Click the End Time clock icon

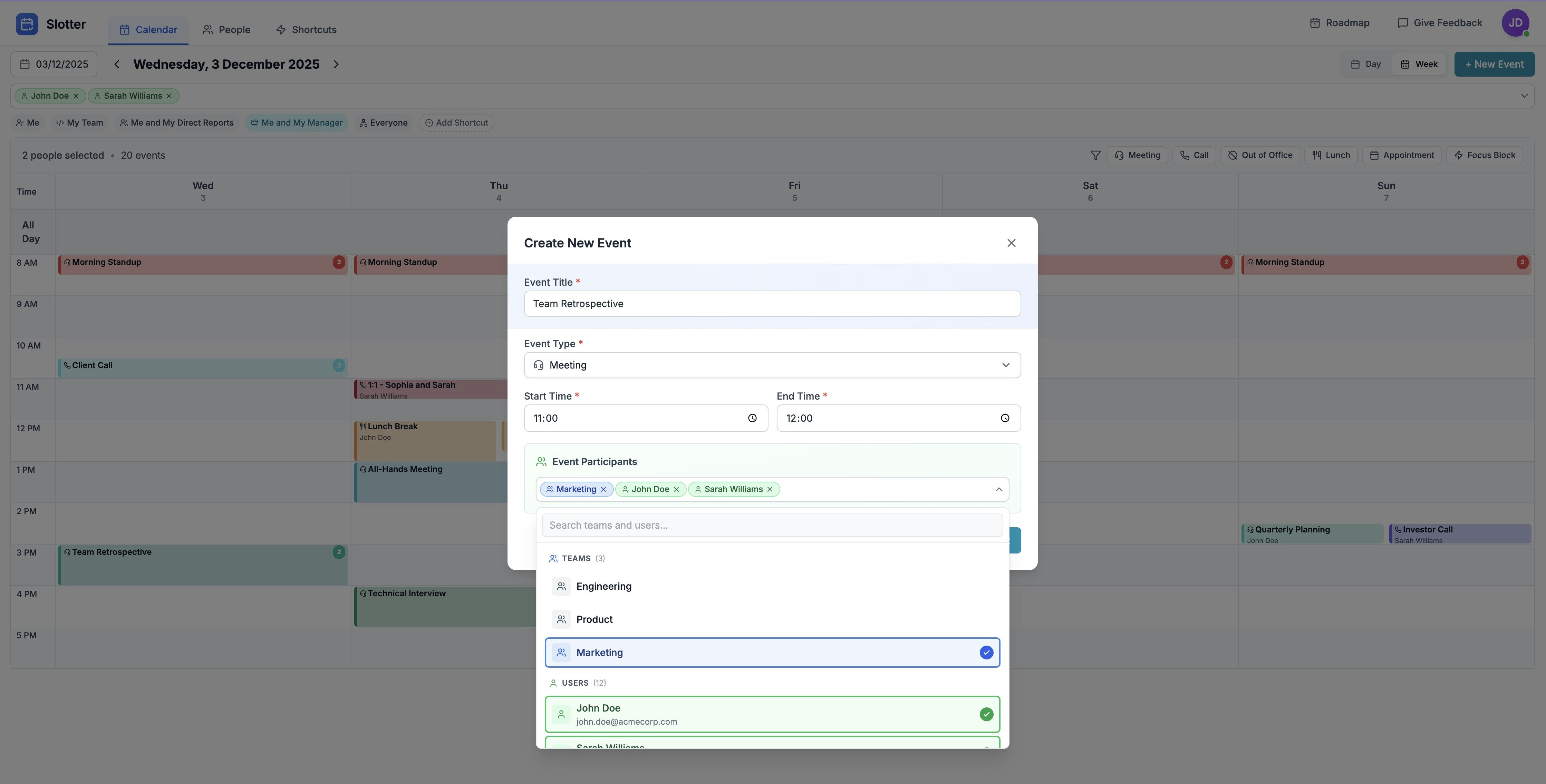point(1005,418)
